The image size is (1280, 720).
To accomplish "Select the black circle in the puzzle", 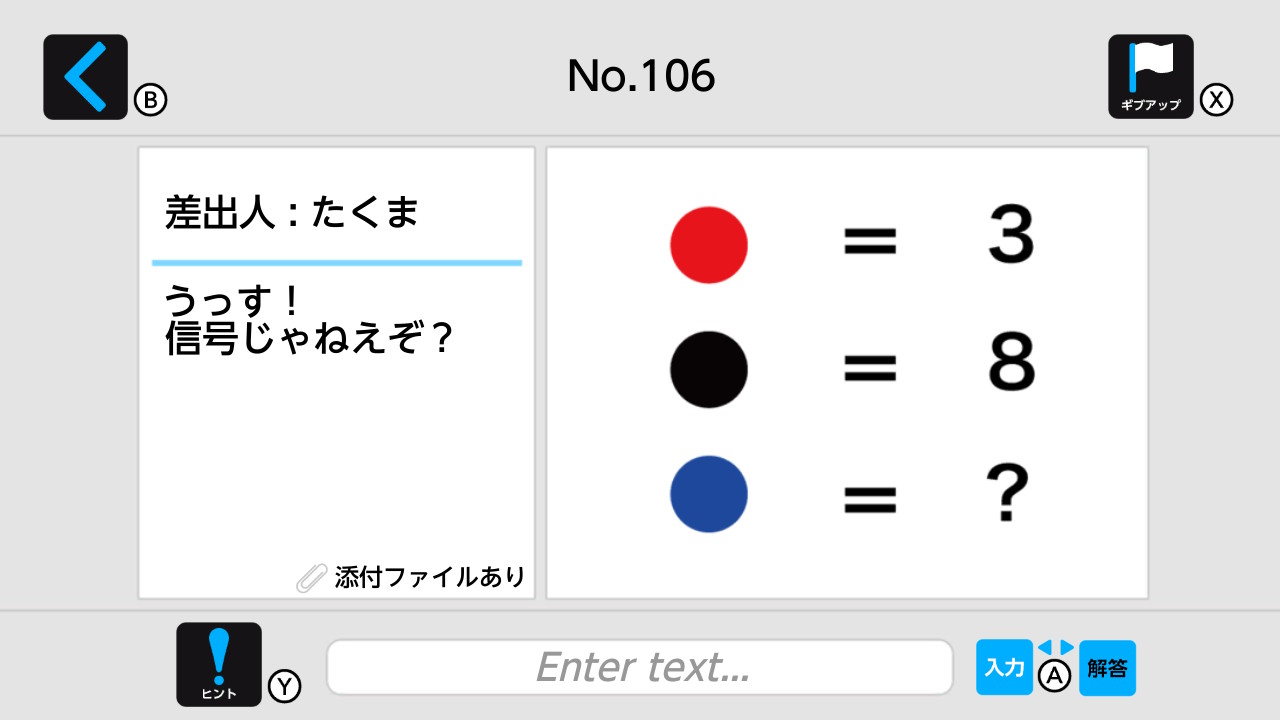I will pyautogui.click(x=708, y=368).
